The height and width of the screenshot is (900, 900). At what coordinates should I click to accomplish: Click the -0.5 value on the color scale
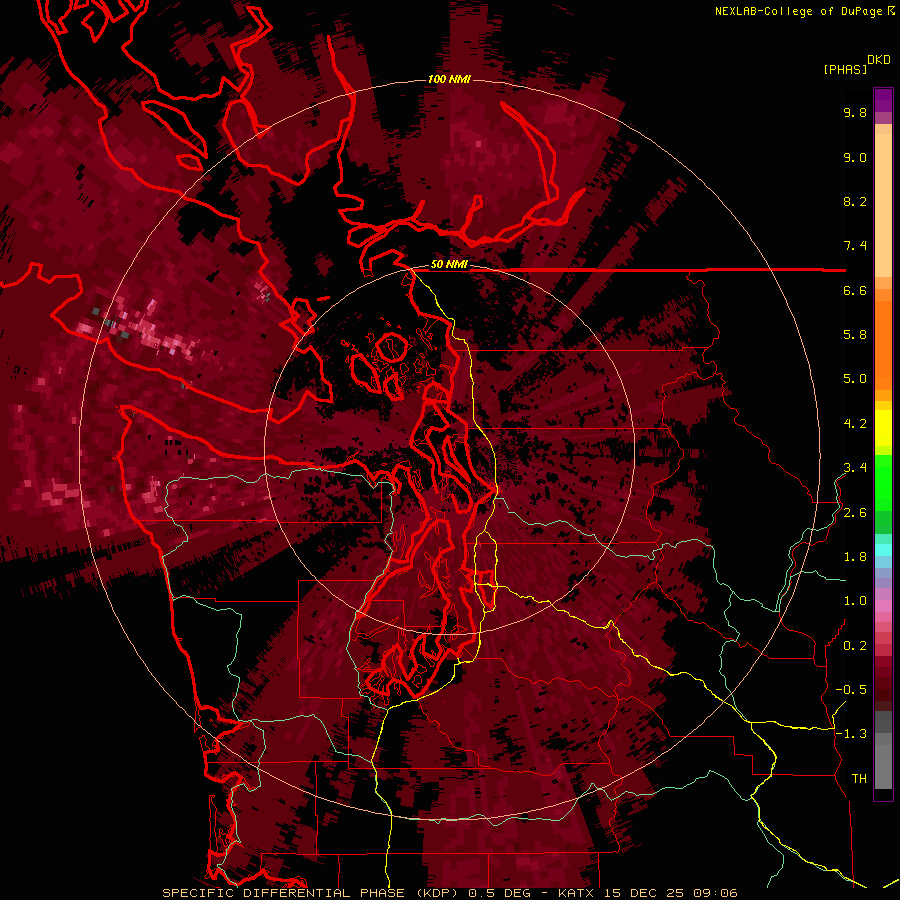[x=851, y=690]
